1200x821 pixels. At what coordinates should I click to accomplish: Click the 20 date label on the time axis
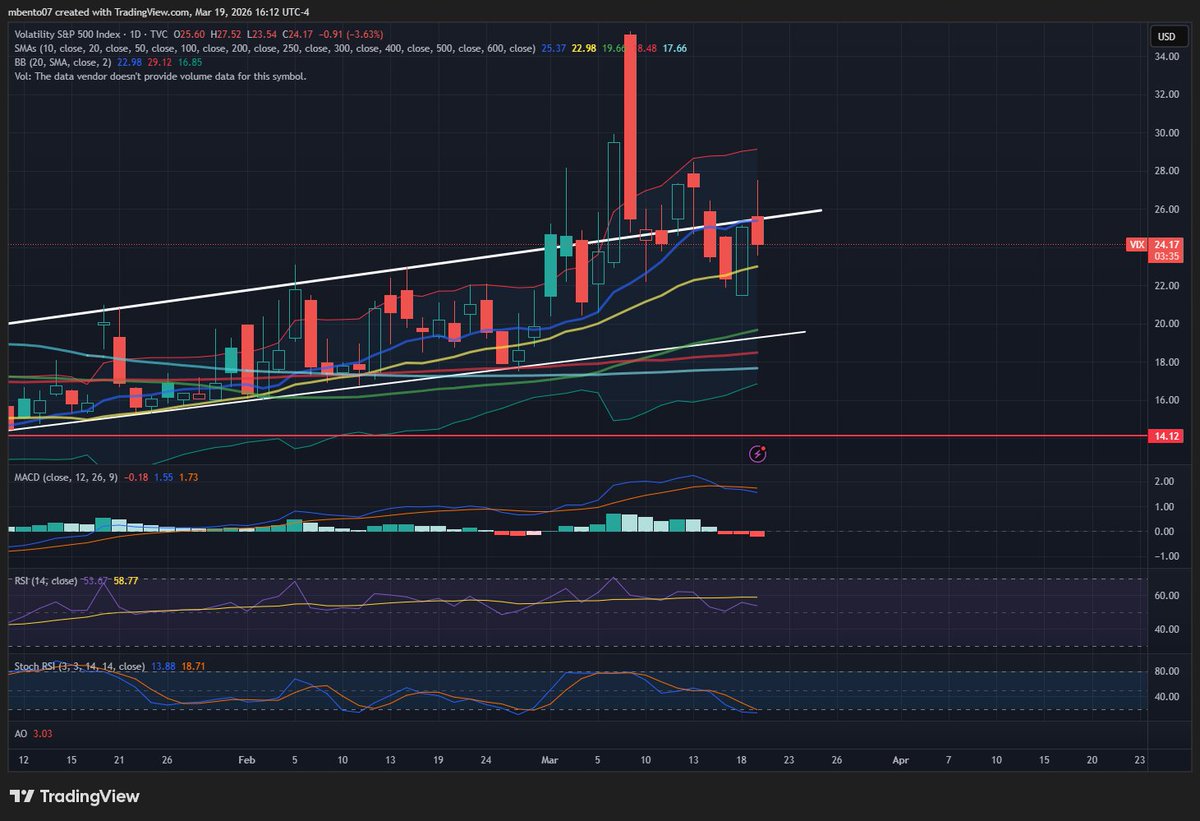click(1091, 760)
